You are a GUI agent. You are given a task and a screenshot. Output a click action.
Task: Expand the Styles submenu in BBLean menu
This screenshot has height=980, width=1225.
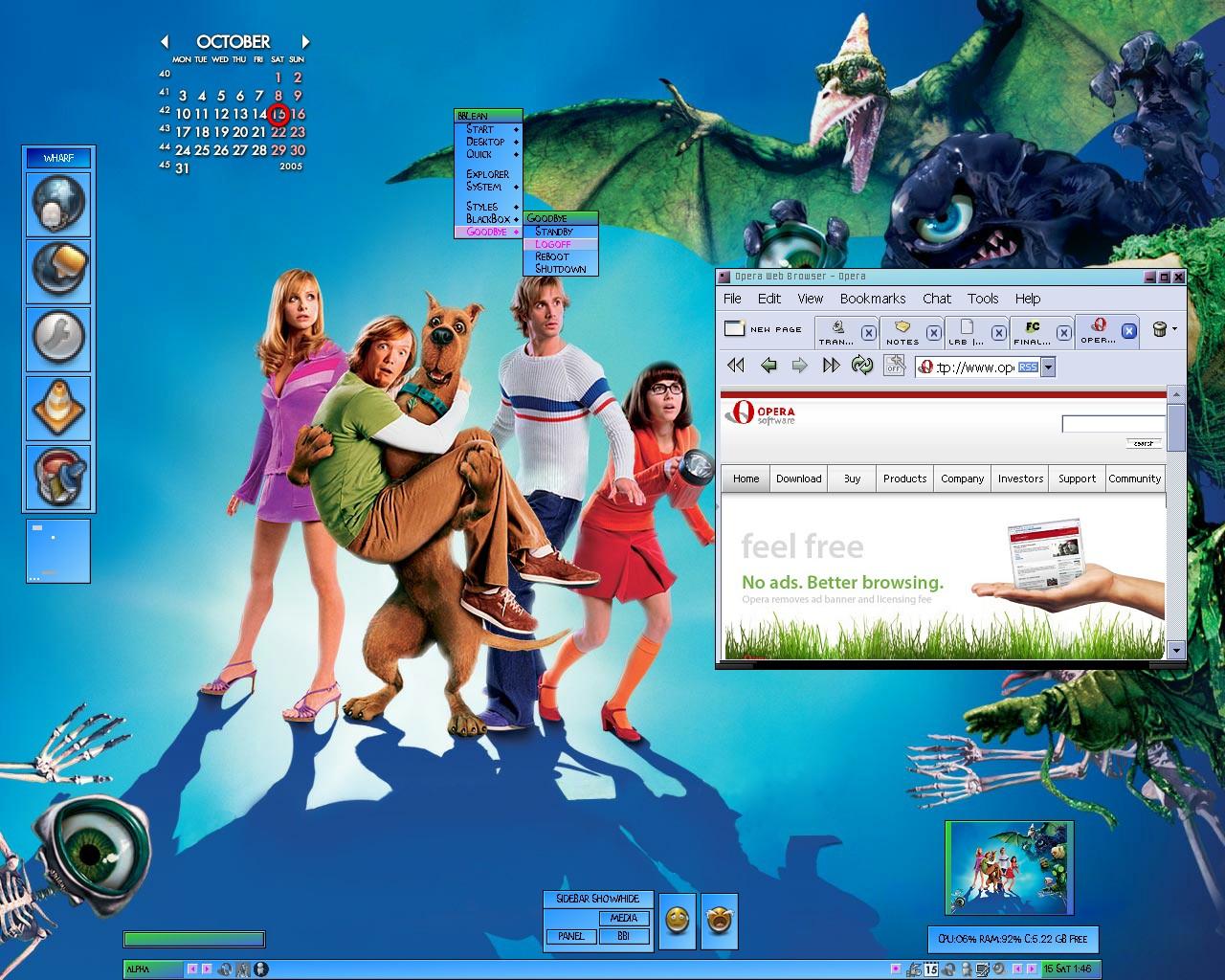click(x=488, y=207)
